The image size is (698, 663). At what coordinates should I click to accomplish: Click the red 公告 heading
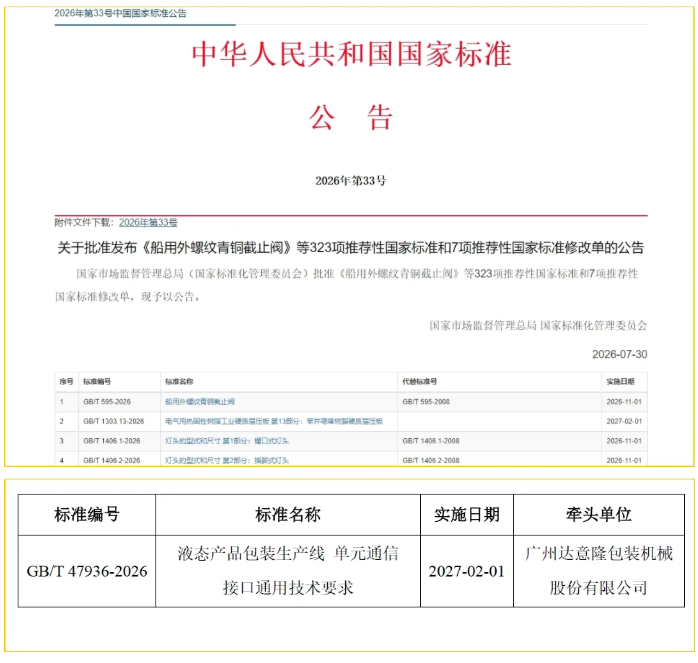[351, 118]
